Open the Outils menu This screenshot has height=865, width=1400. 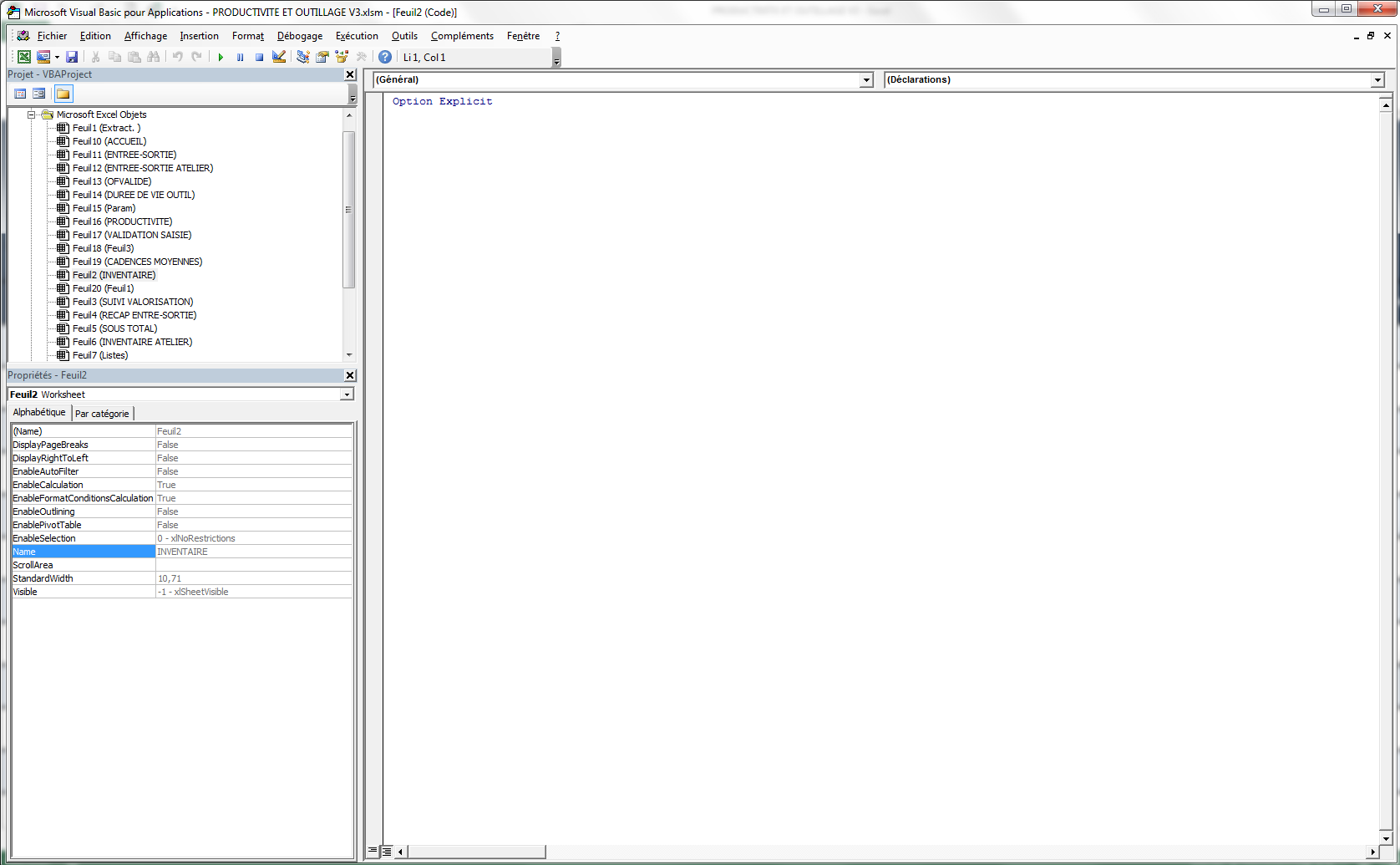point(404,36)
